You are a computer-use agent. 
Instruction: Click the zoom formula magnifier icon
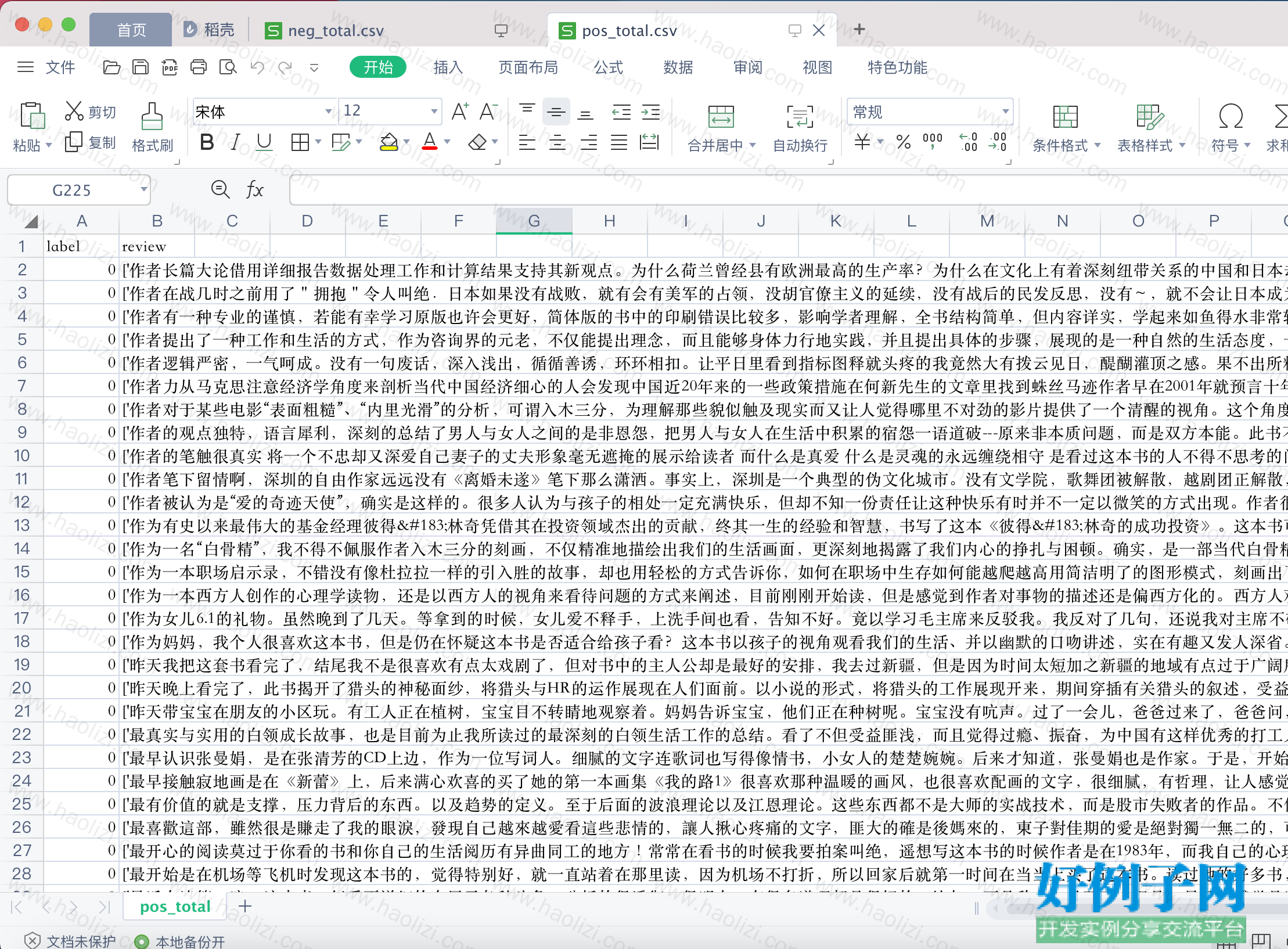coord(220,189)
